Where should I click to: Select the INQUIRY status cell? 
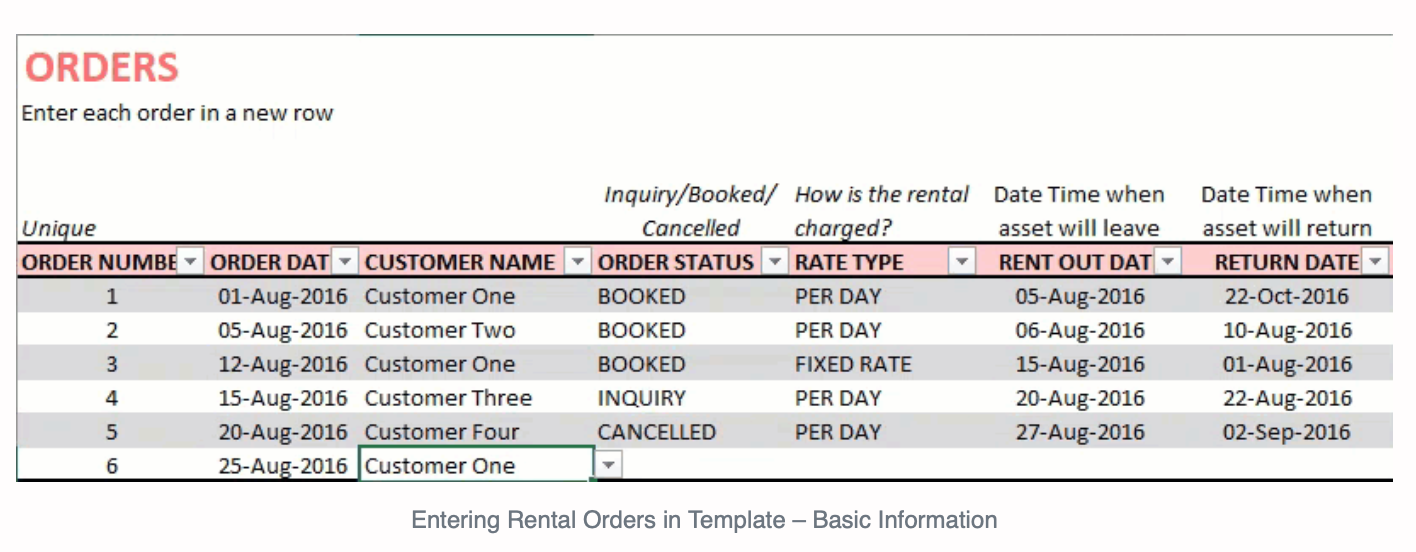[x=692, y=398]
